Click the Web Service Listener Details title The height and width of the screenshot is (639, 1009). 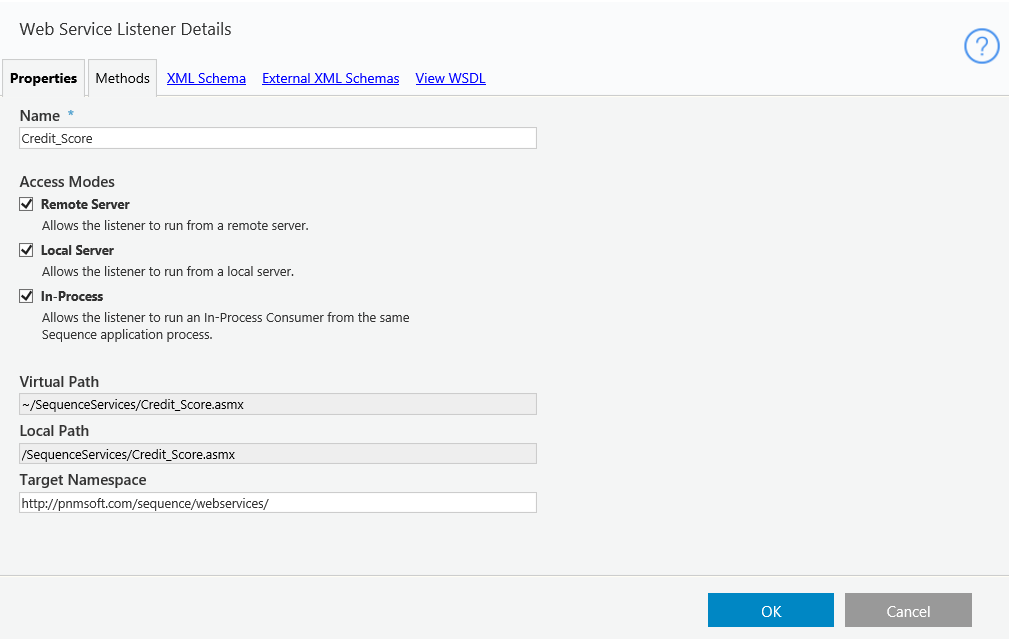click(125, 29)
